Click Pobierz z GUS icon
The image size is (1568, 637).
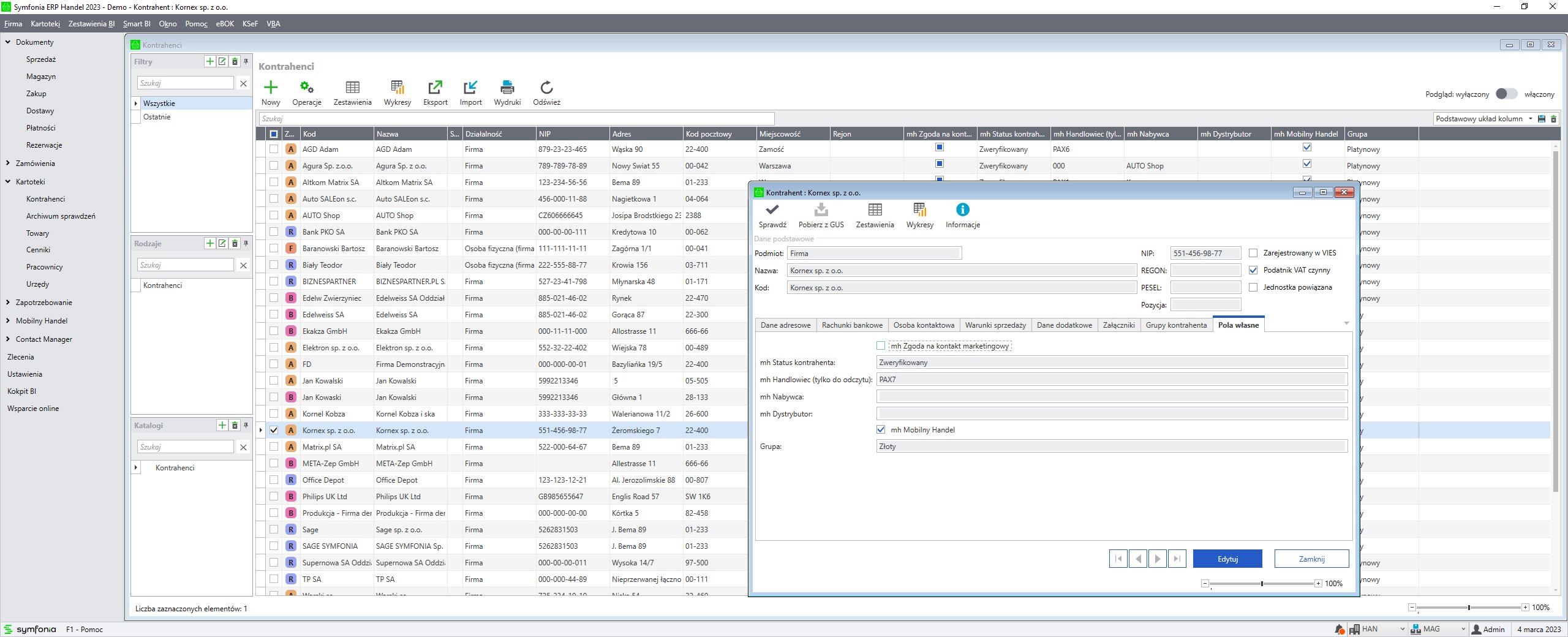pyautogui.click(x=821, y=210)
